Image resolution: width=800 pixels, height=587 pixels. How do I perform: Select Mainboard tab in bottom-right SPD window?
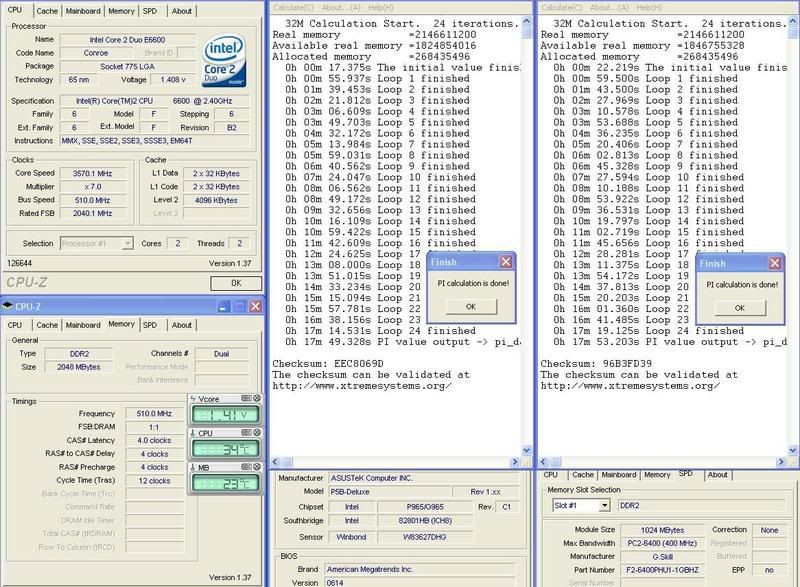[619, 475]
